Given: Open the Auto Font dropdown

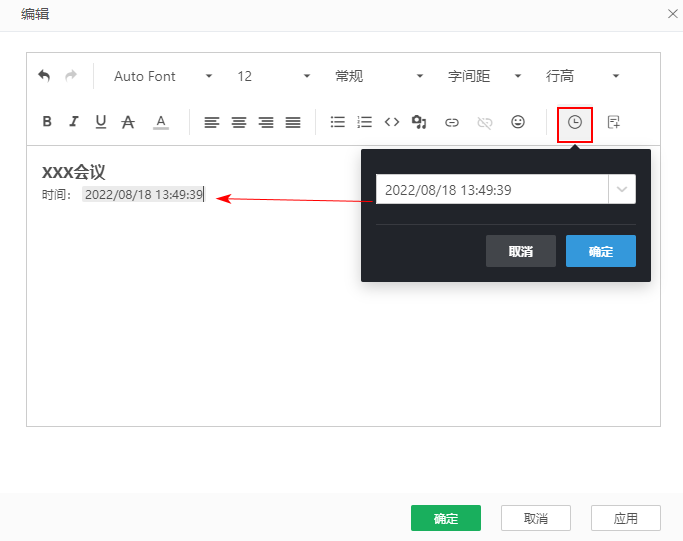Looking at the screenshot, I should click(163, 76).
